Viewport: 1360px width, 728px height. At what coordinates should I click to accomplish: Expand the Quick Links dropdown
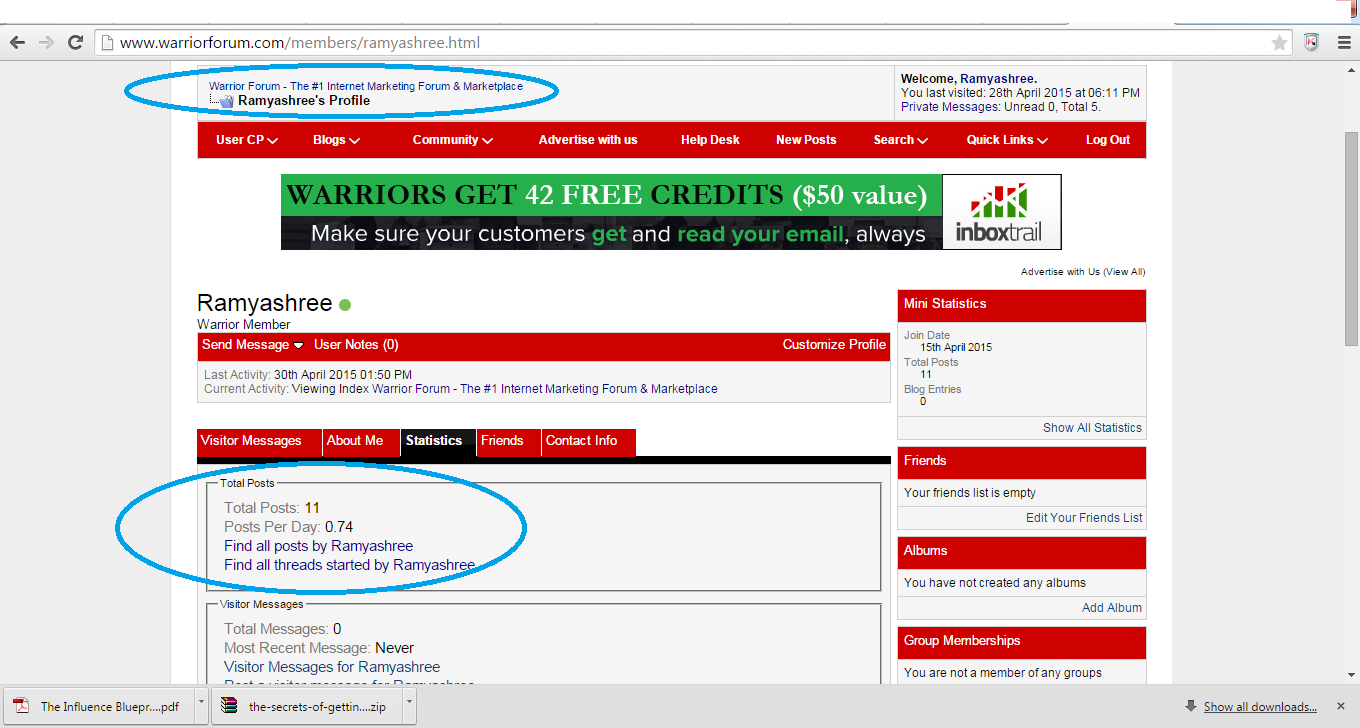tap(1007, 140)
